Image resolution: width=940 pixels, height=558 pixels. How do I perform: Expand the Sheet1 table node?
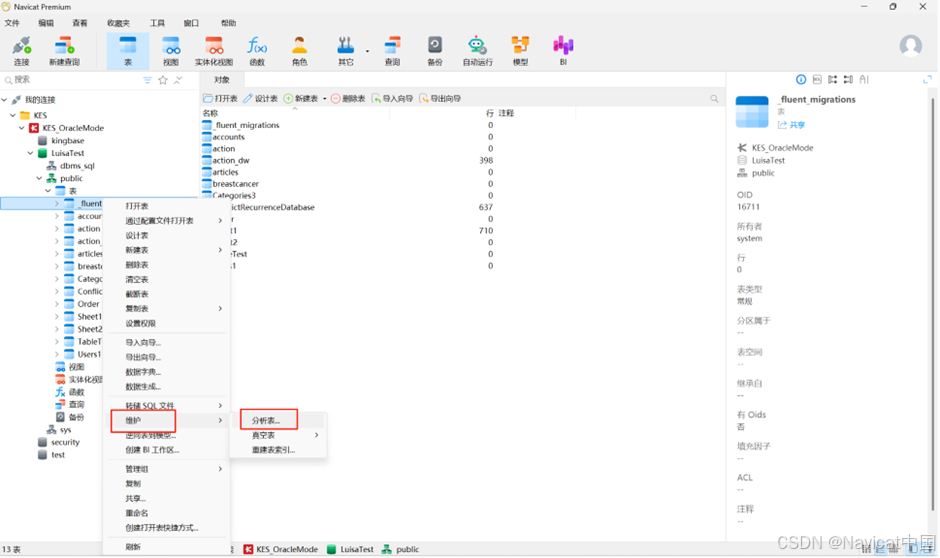[x=57, y=316]
